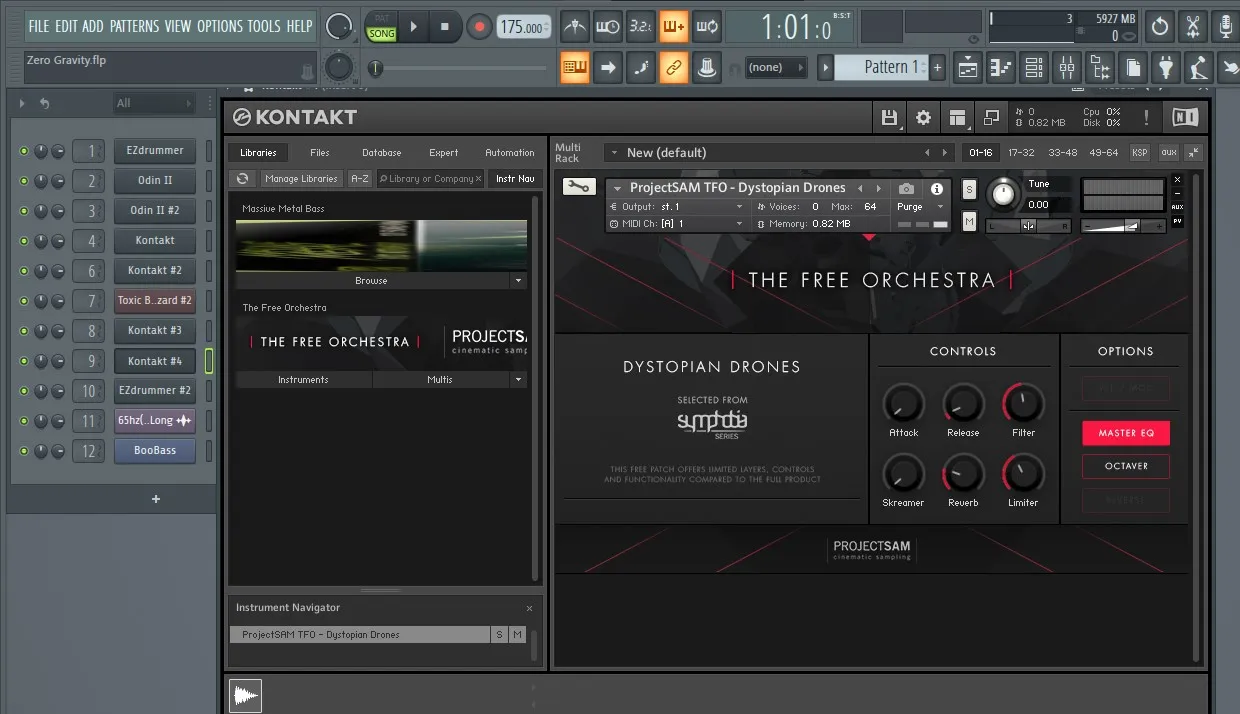Click the Kontakt library refresh icon
1240x714 pixels.
(x=242, y=179)
